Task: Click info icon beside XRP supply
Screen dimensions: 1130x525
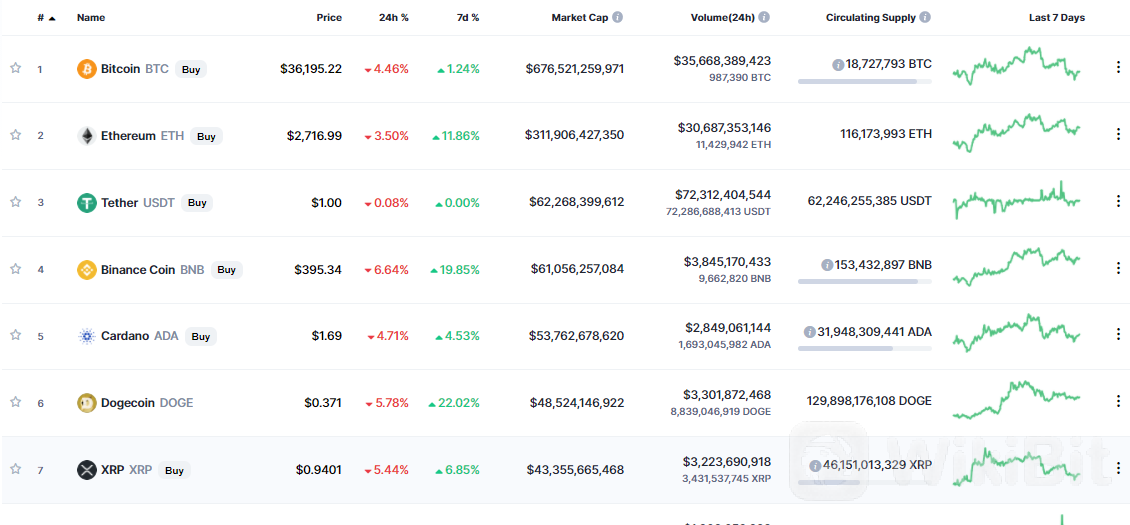Action: 814,466
